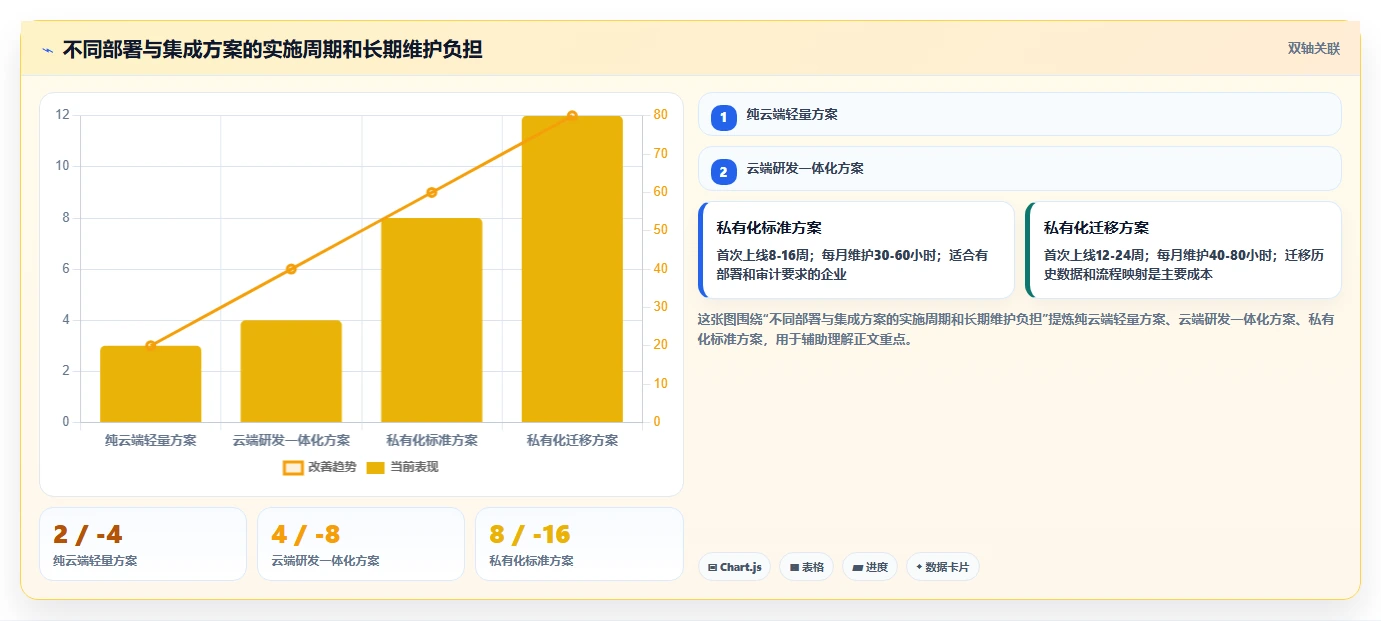Click the trend line point at value 40

[x=291, y=269]
